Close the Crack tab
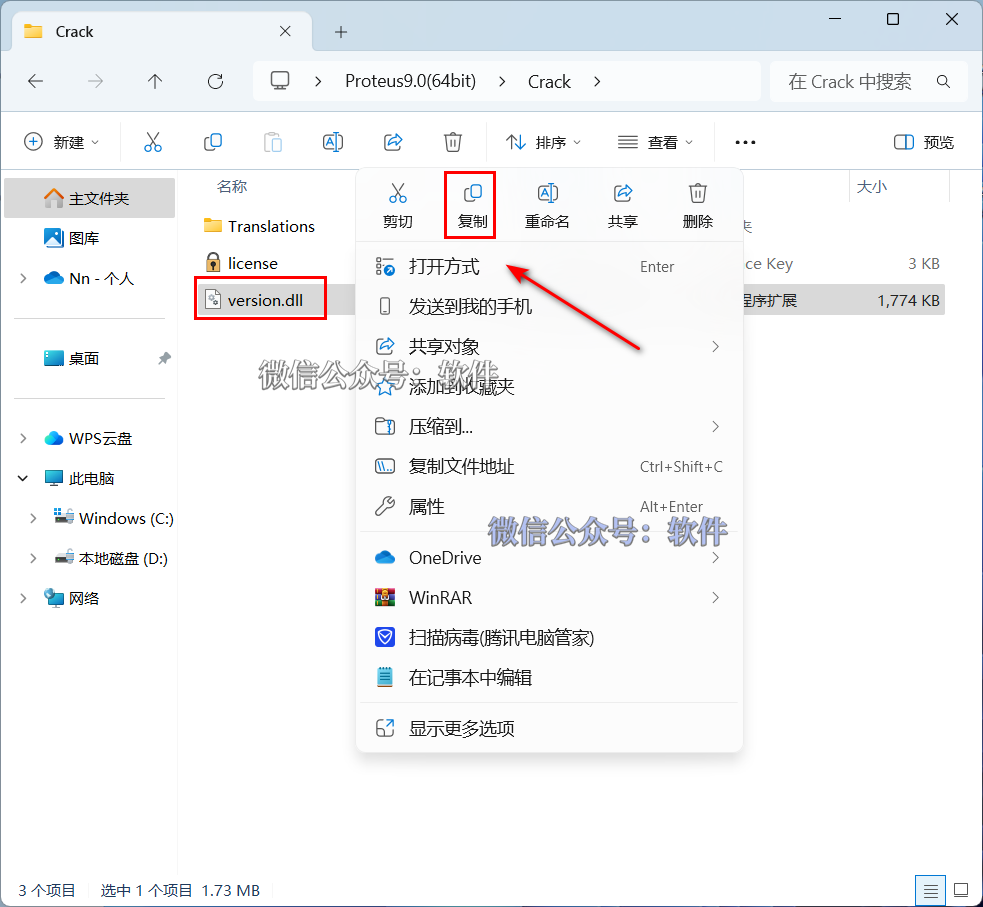Viewport: 983px width, 907px height. (x=285, y=31)
